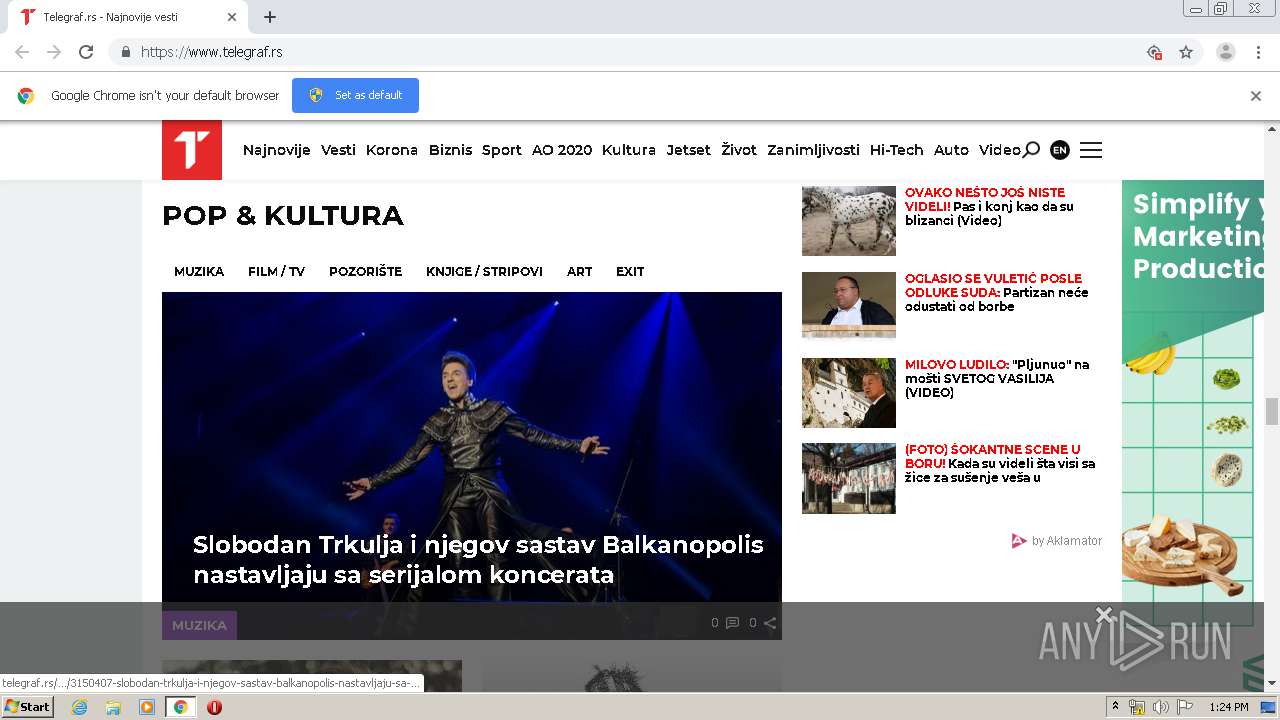
Task: Open a new browser tab
Action: click(x=270, y=17)
